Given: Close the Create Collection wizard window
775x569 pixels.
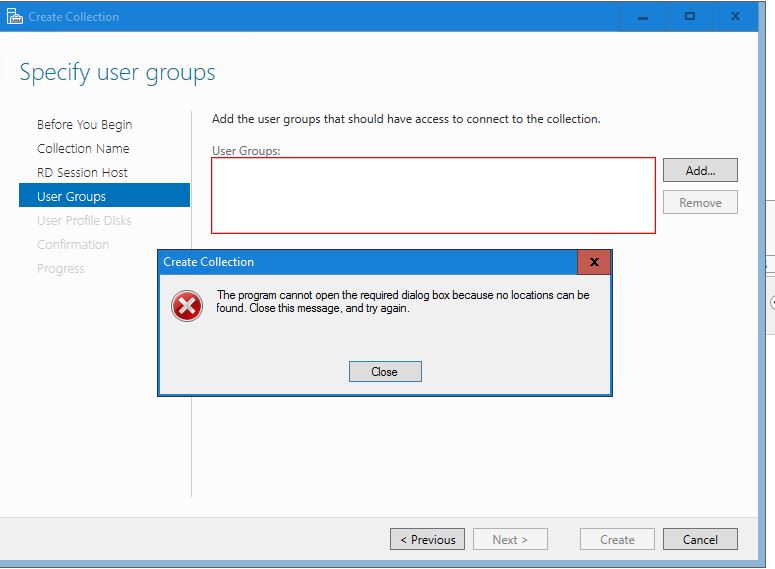Looking at the screenshot, I should [x=735, y=17].
